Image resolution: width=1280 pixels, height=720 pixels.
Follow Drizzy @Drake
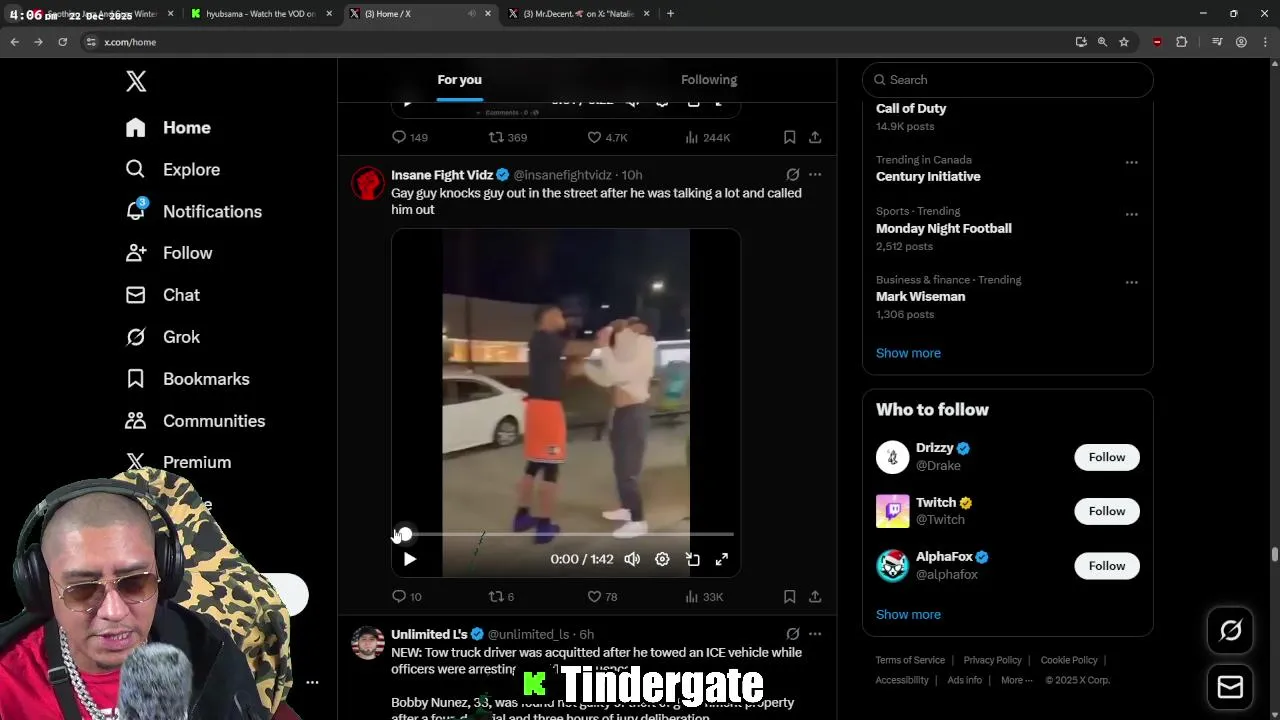pyautogui.click(x=1106, y=457)
